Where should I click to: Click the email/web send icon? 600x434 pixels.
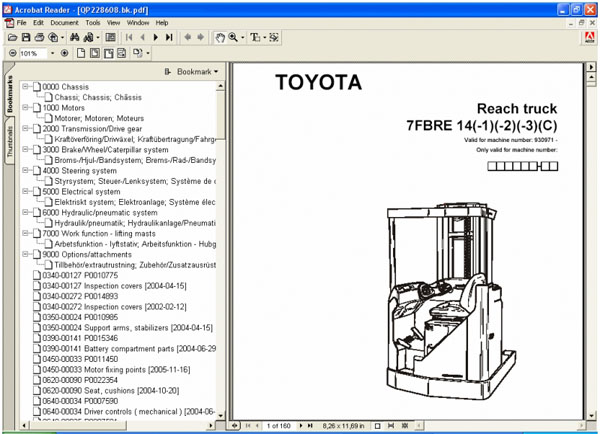53,38
